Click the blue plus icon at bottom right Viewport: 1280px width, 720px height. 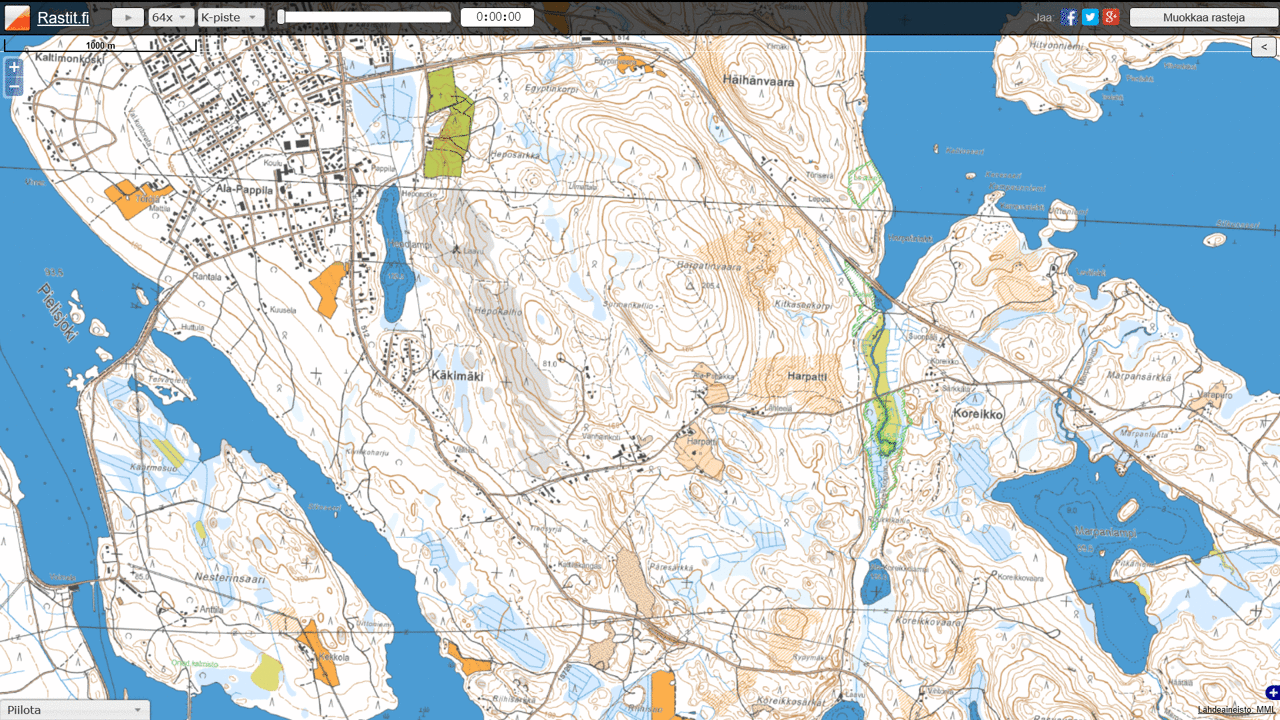[x=1272, y=692]
